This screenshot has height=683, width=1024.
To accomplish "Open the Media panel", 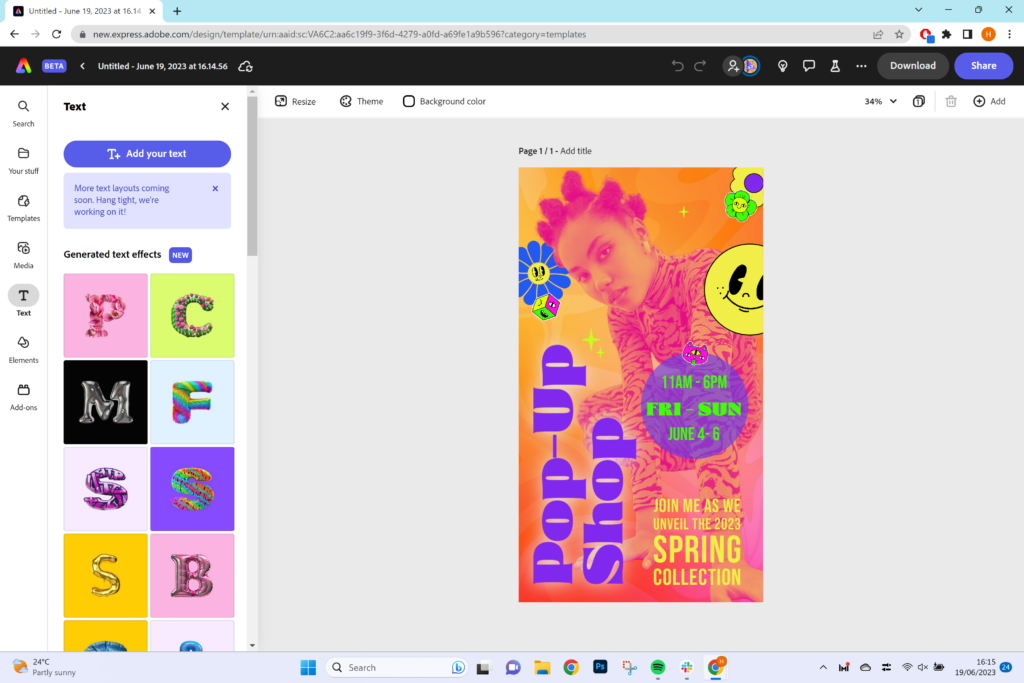I will 24,255.
